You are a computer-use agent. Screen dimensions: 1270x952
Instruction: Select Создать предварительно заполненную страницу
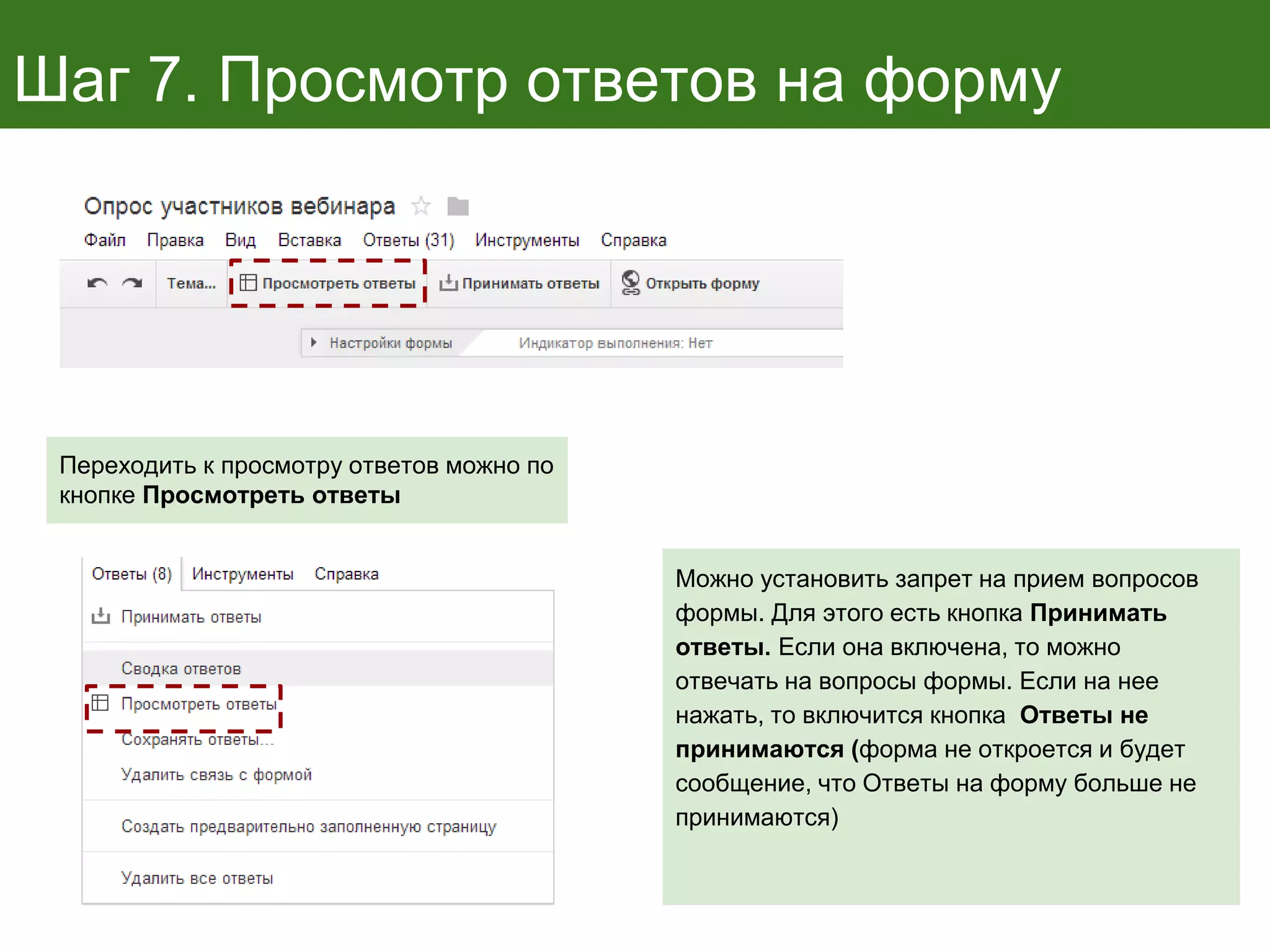(317, 826)
